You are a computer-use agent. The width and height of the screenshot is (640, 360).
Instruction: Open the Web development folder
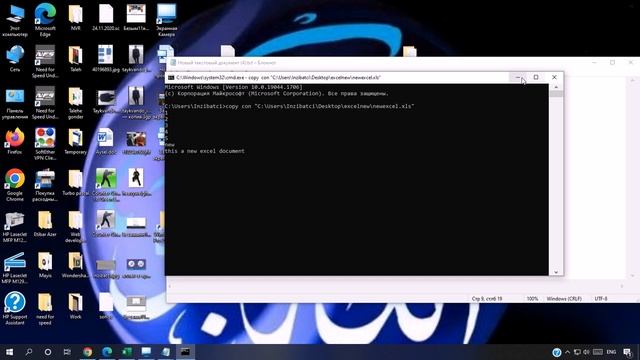76,226
